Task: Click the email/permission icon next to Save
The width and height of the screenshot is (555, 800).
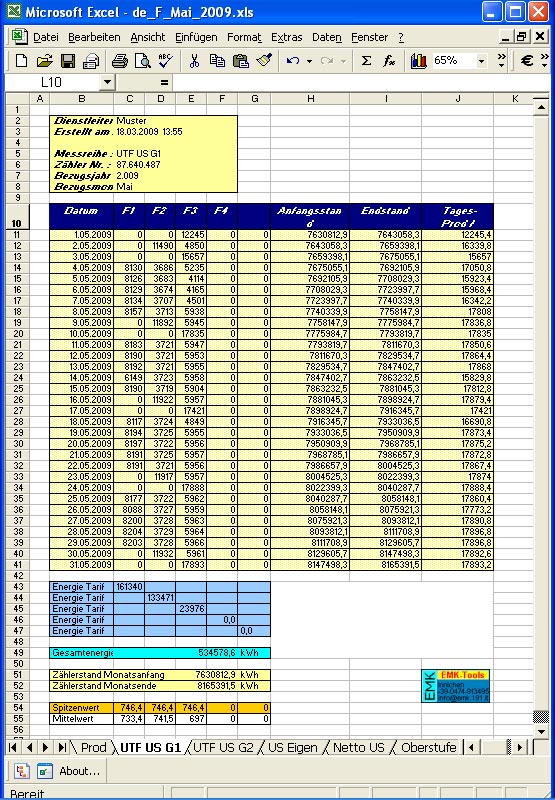Action: click(x=91, y=61)
